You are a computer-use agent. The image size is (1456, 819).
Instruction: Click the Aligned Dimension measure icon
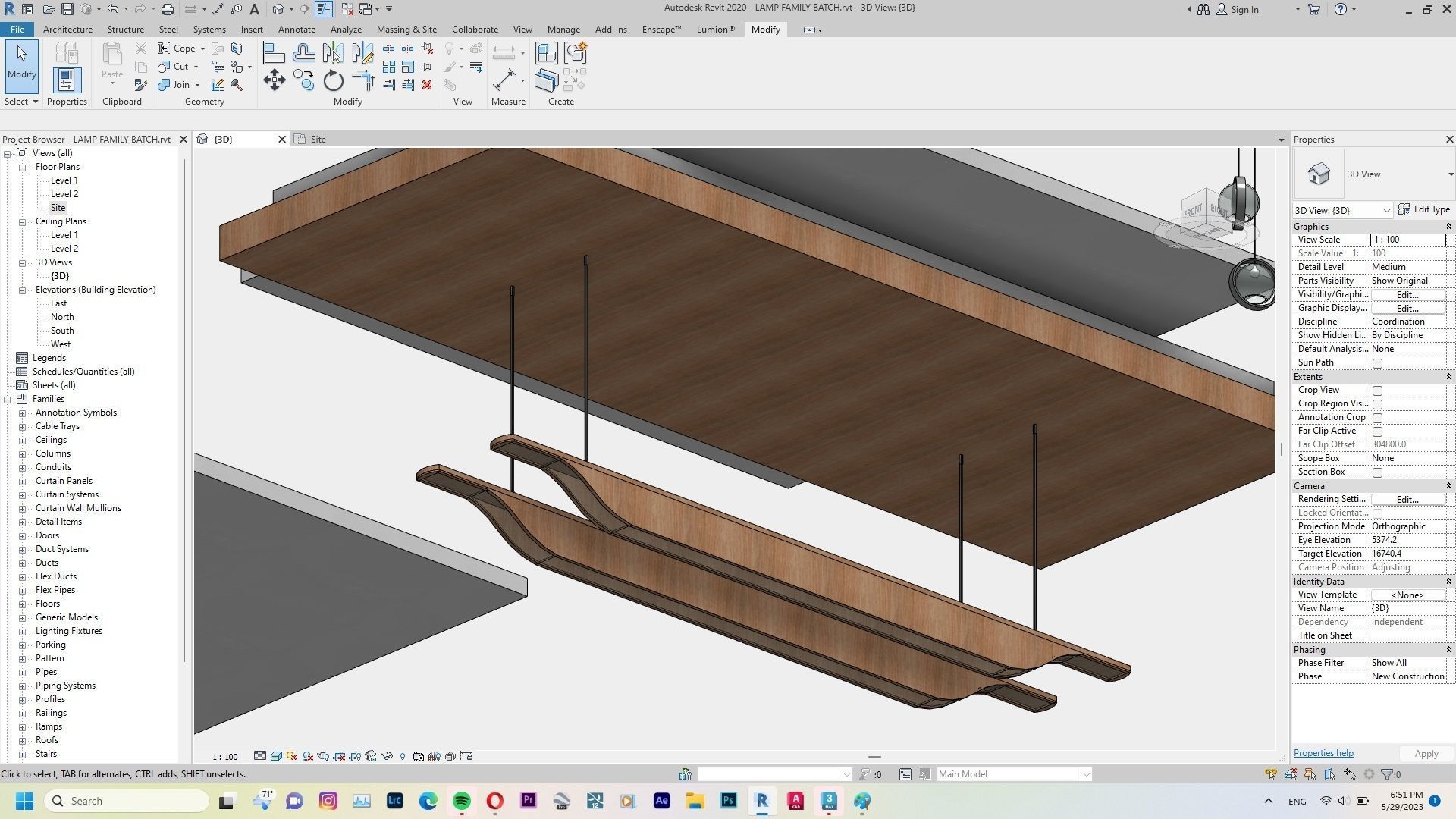pos(504,80)
